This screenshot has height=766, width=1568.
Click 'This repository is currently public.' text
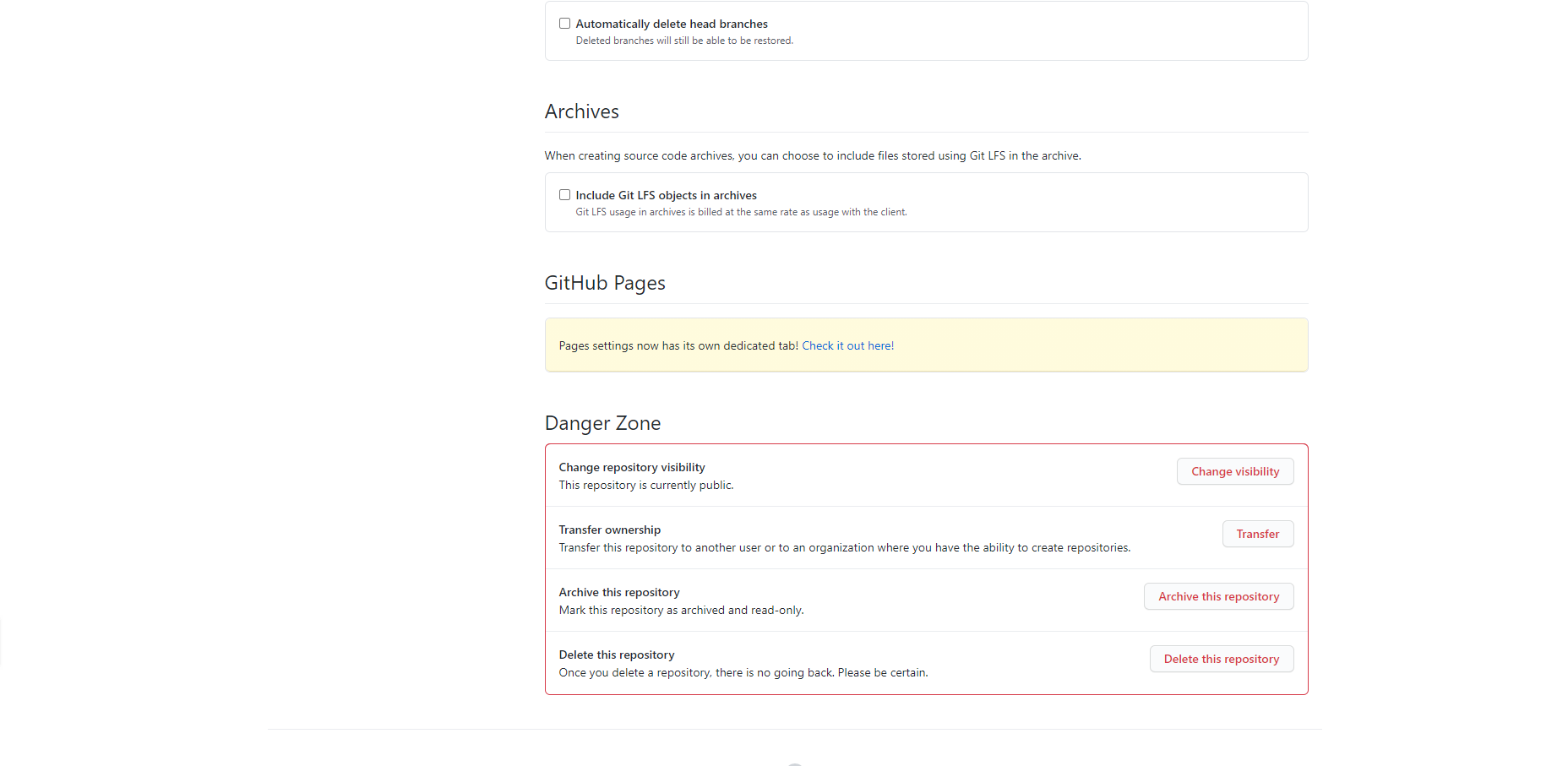[646, 485]
